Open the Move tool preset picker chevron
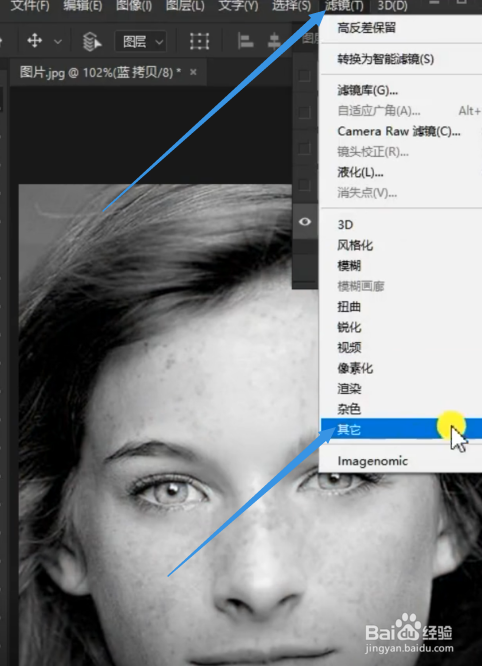Screen dimensions: 482x666 tap(58, 42)
